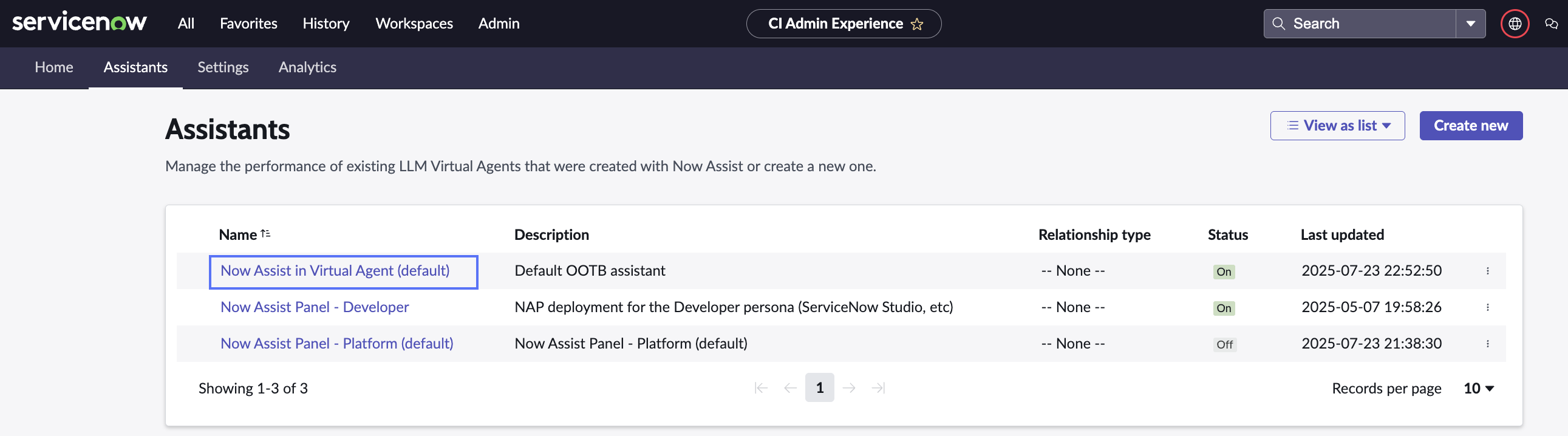Viewport: 1568px width, 436px height.
Task: Select the Assistants tab
Action: (135, 67)
